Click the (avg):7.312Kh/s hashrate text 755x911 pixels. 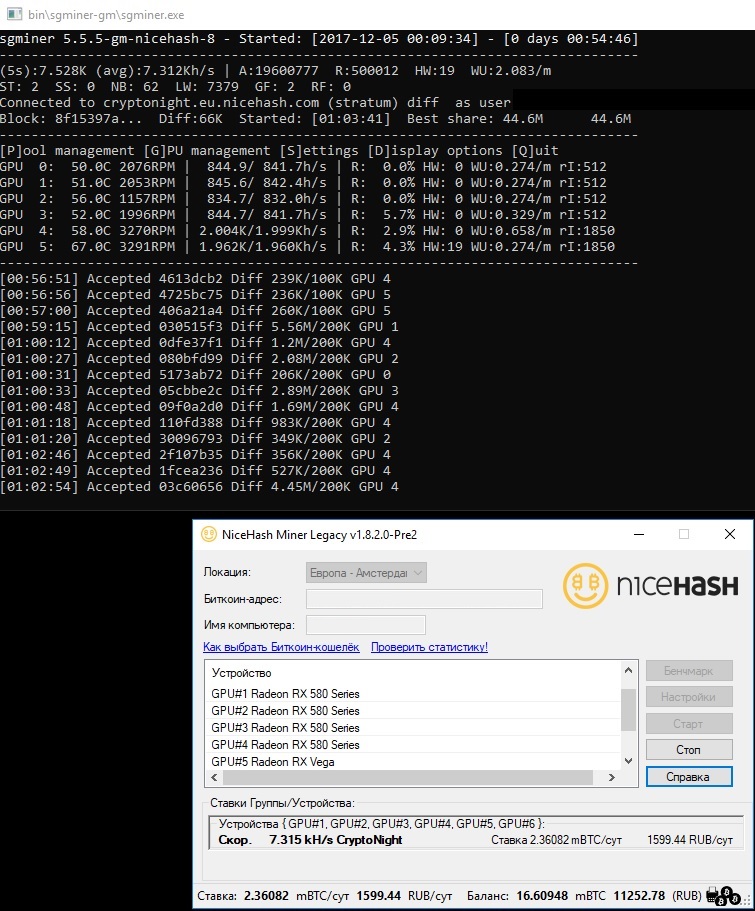coord(155,71)
